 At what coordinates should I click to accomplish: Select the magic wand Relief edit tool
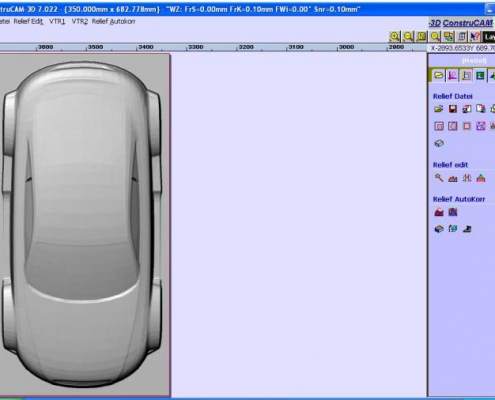(439, 178)
